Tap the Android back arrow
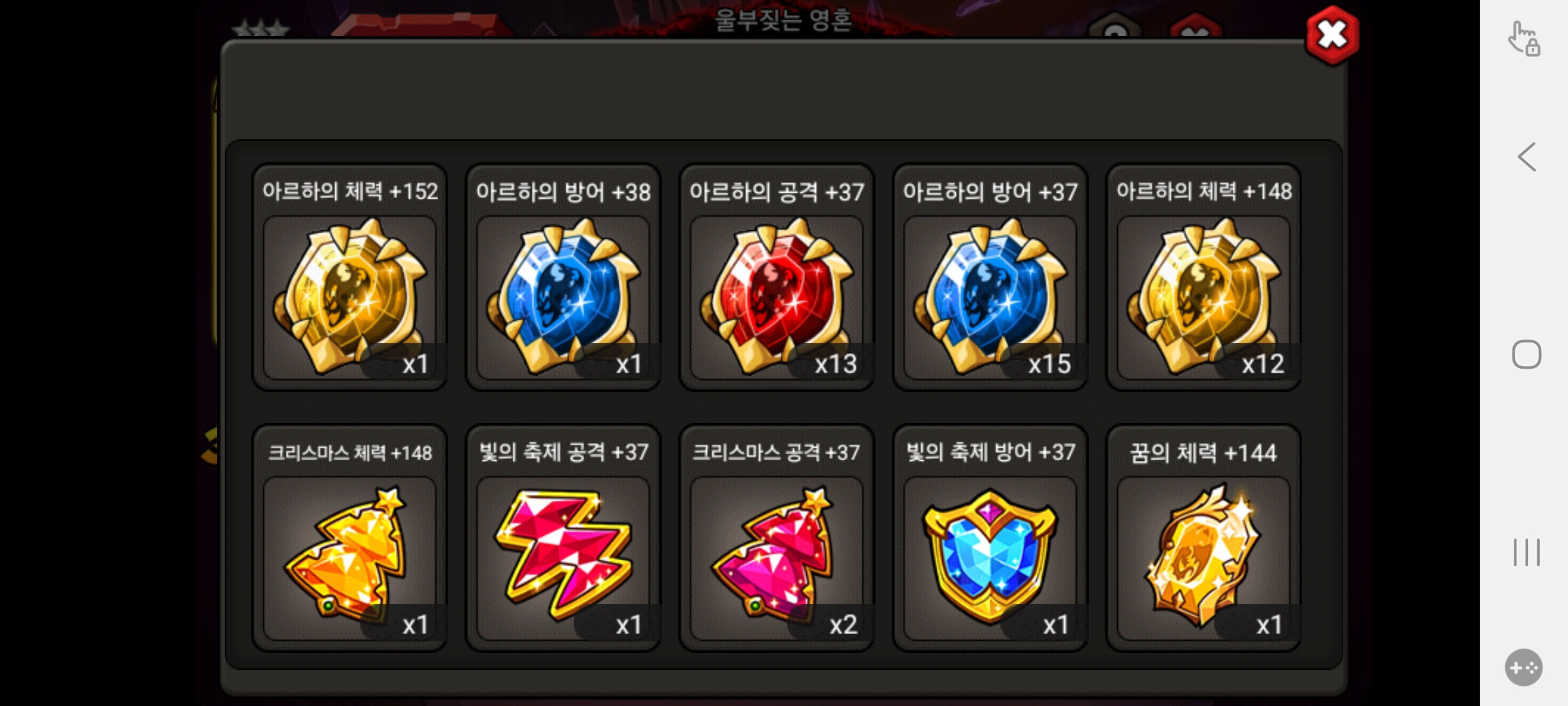The image size is (1568, 706). pos(1527,157)
